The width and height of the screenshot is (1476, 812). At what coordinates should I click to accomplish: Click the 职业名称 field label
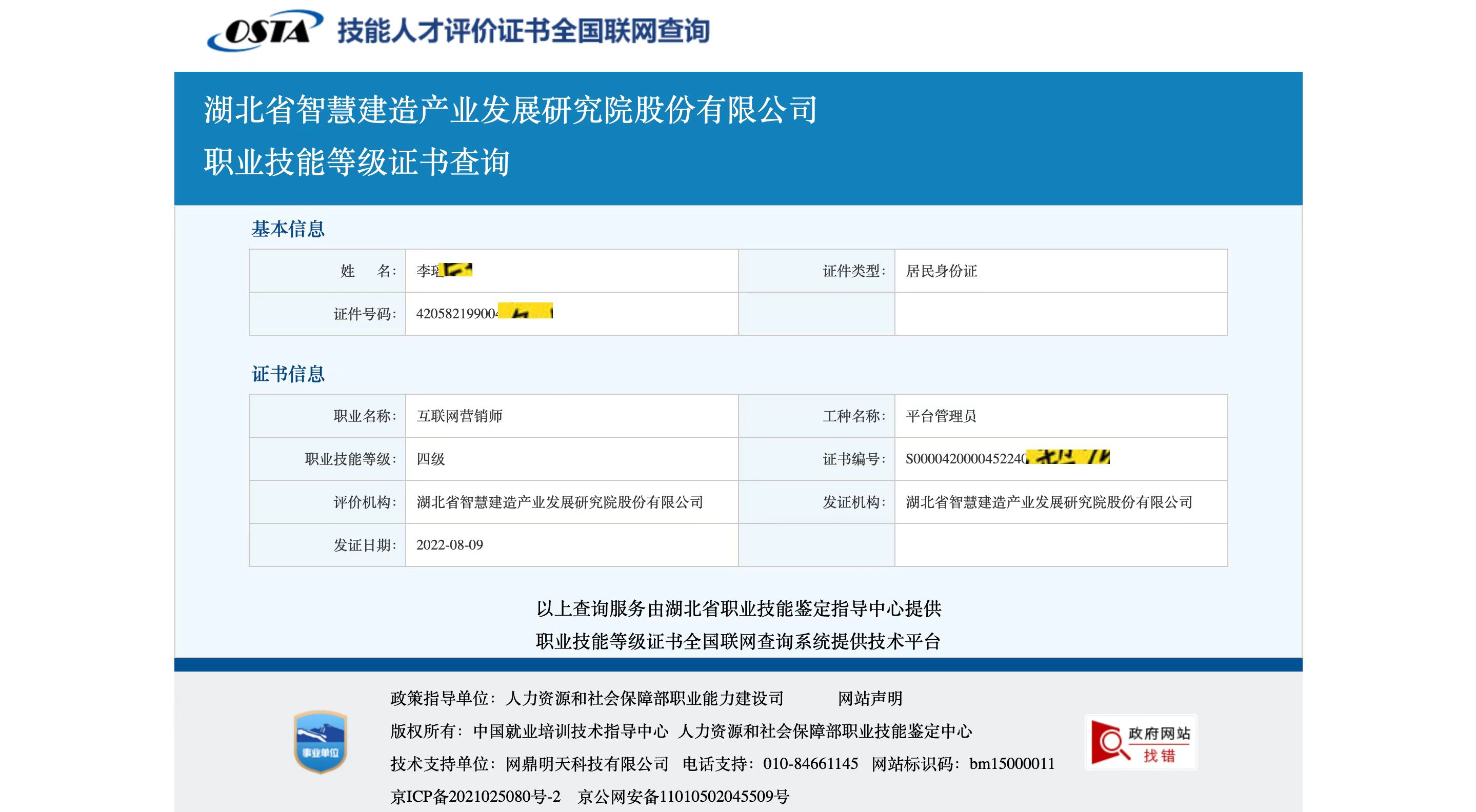365,416
